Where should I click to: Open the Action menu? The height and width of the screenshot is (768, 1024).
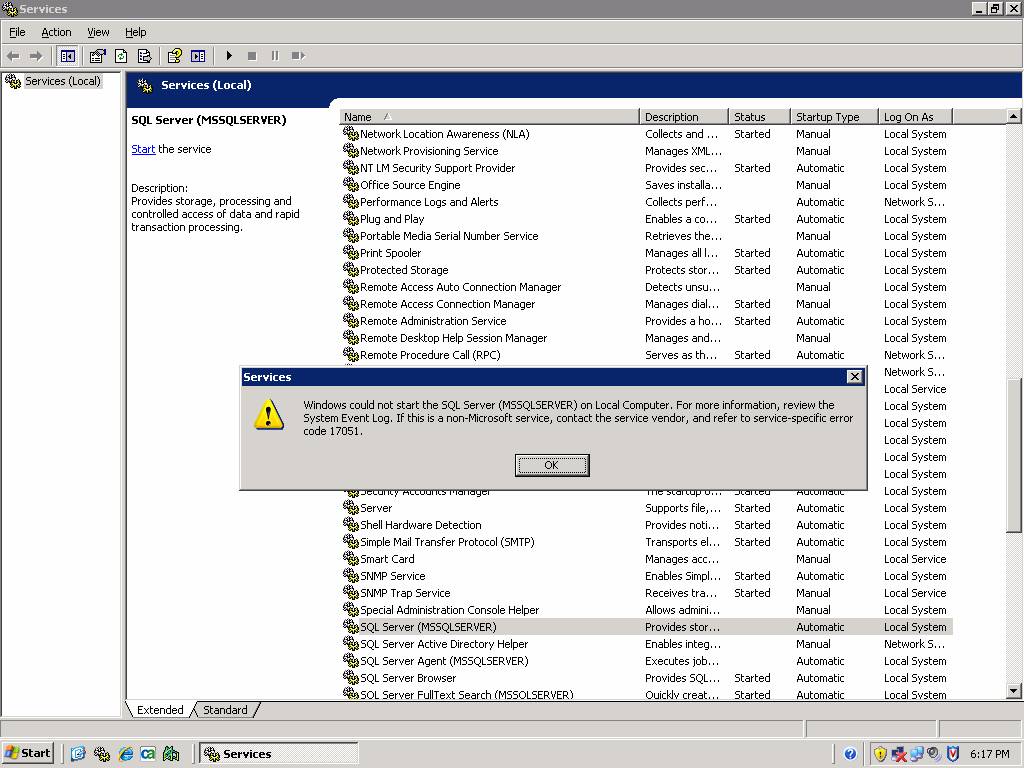[x=56, y=32]
